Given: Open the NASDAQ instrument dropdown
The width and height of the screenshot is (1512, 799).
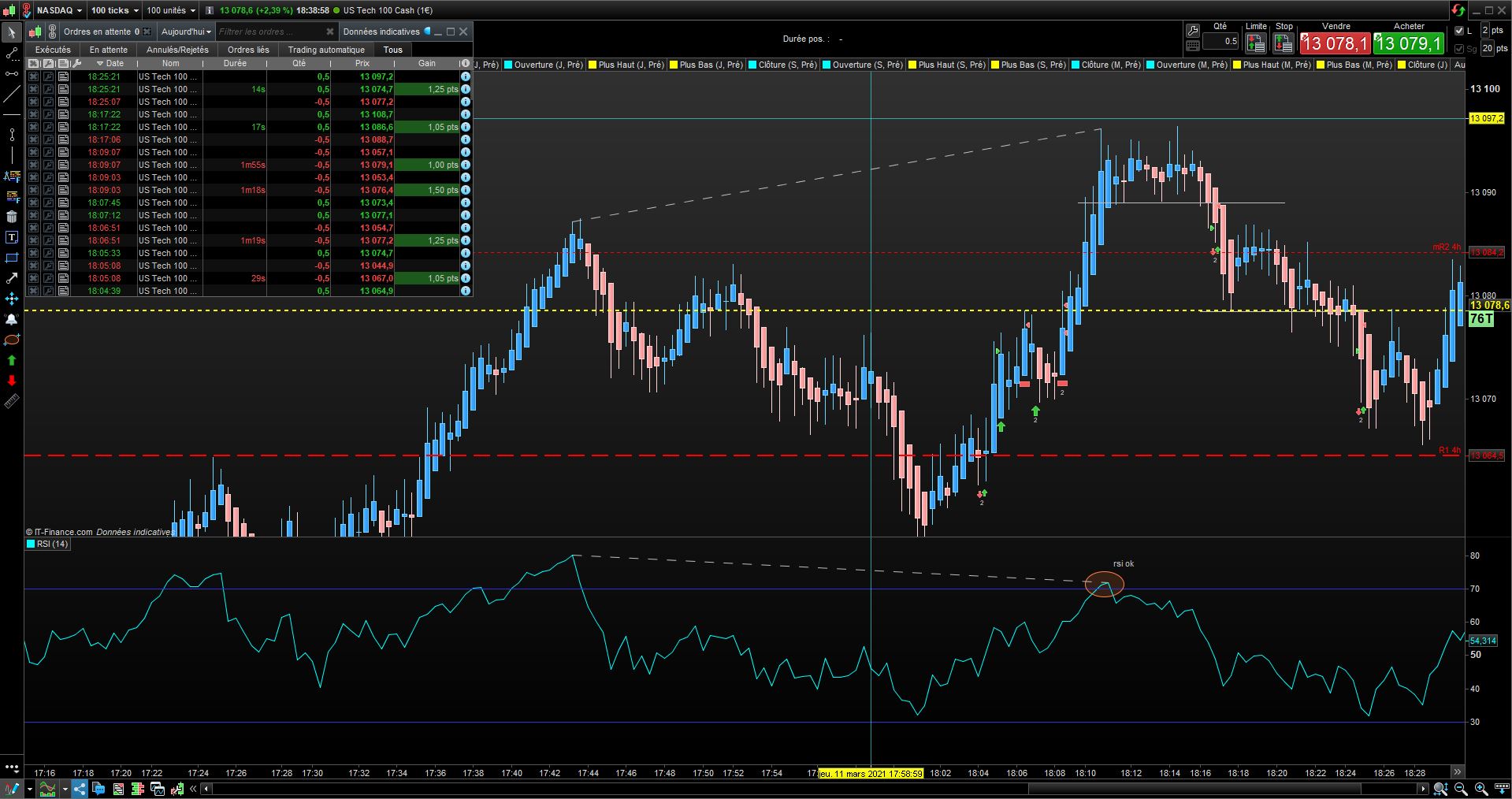Looking at the screenshot, I should point(59,10).
